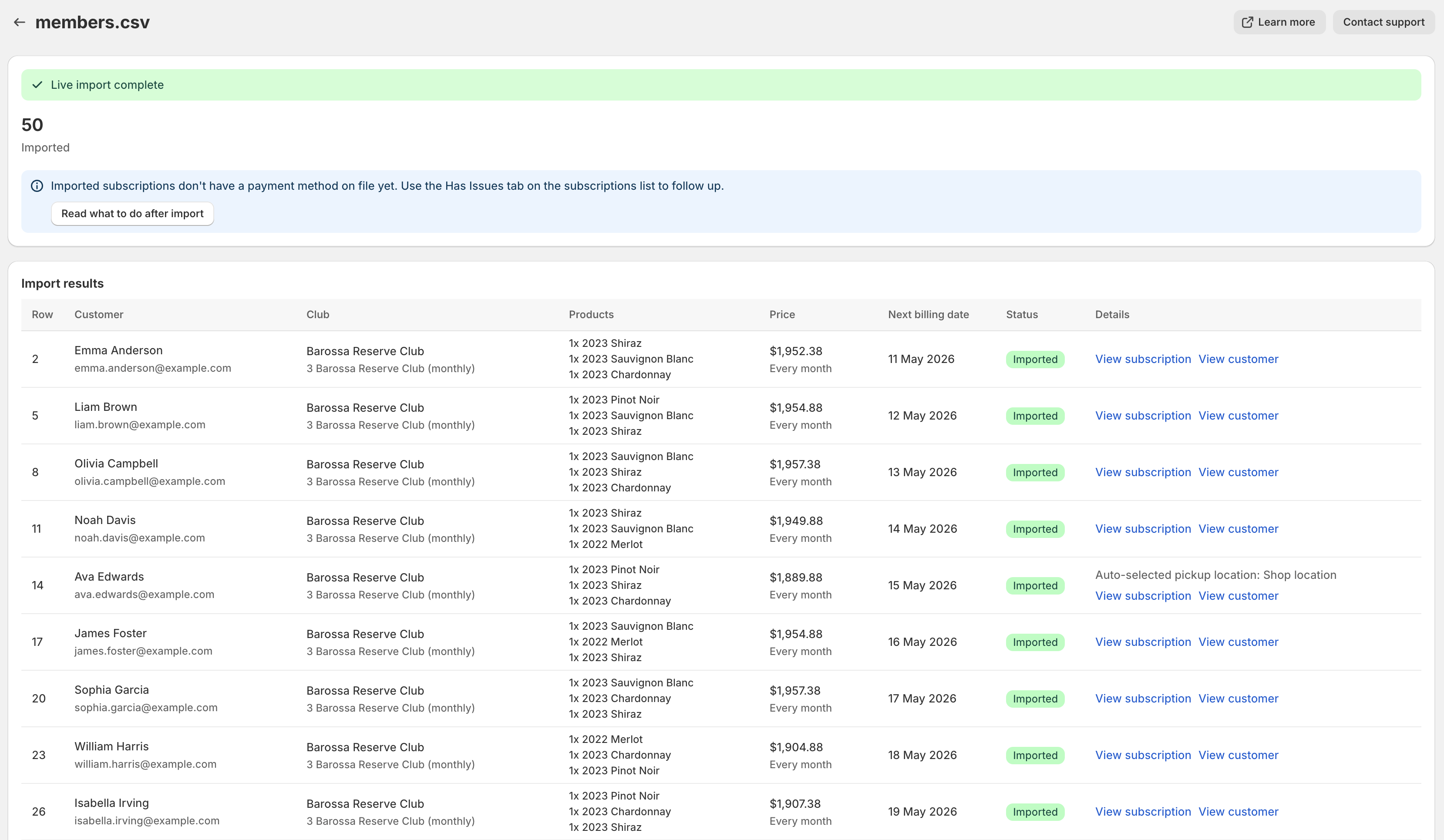Image resolution: width=1444 pixels, height=840 pixels.
Task: View customer for Emma Anderson
Action: 1238,359
